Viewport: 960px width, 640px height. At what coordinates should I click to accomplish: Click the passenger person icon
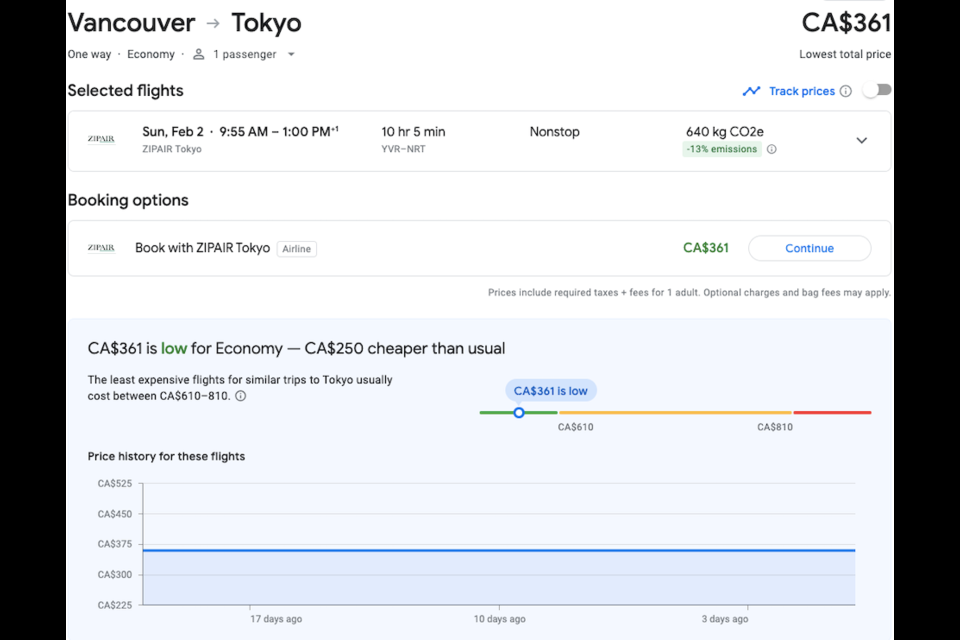[198, 55]
